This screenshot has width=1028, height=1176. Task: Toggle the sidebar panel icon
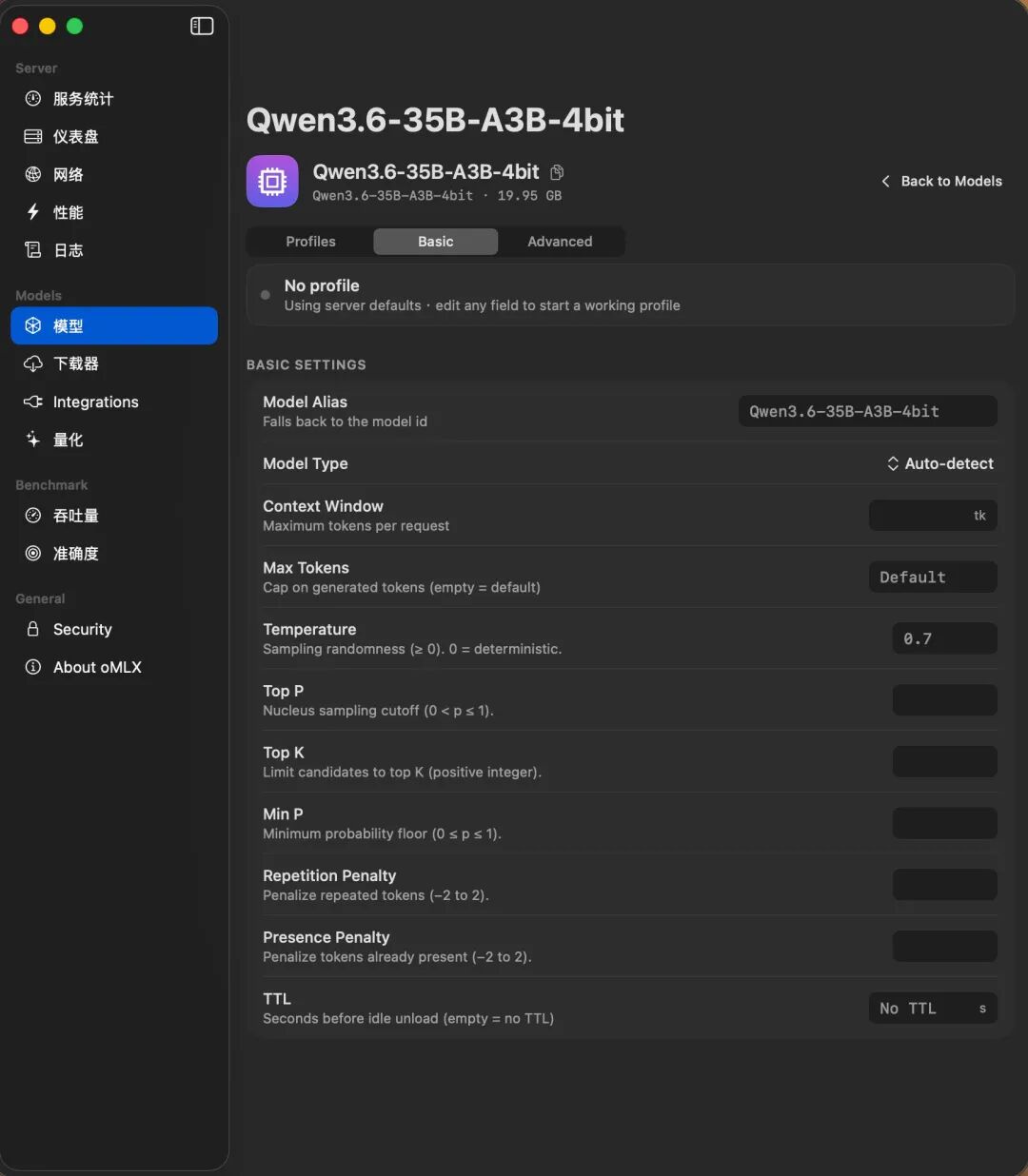202,27
